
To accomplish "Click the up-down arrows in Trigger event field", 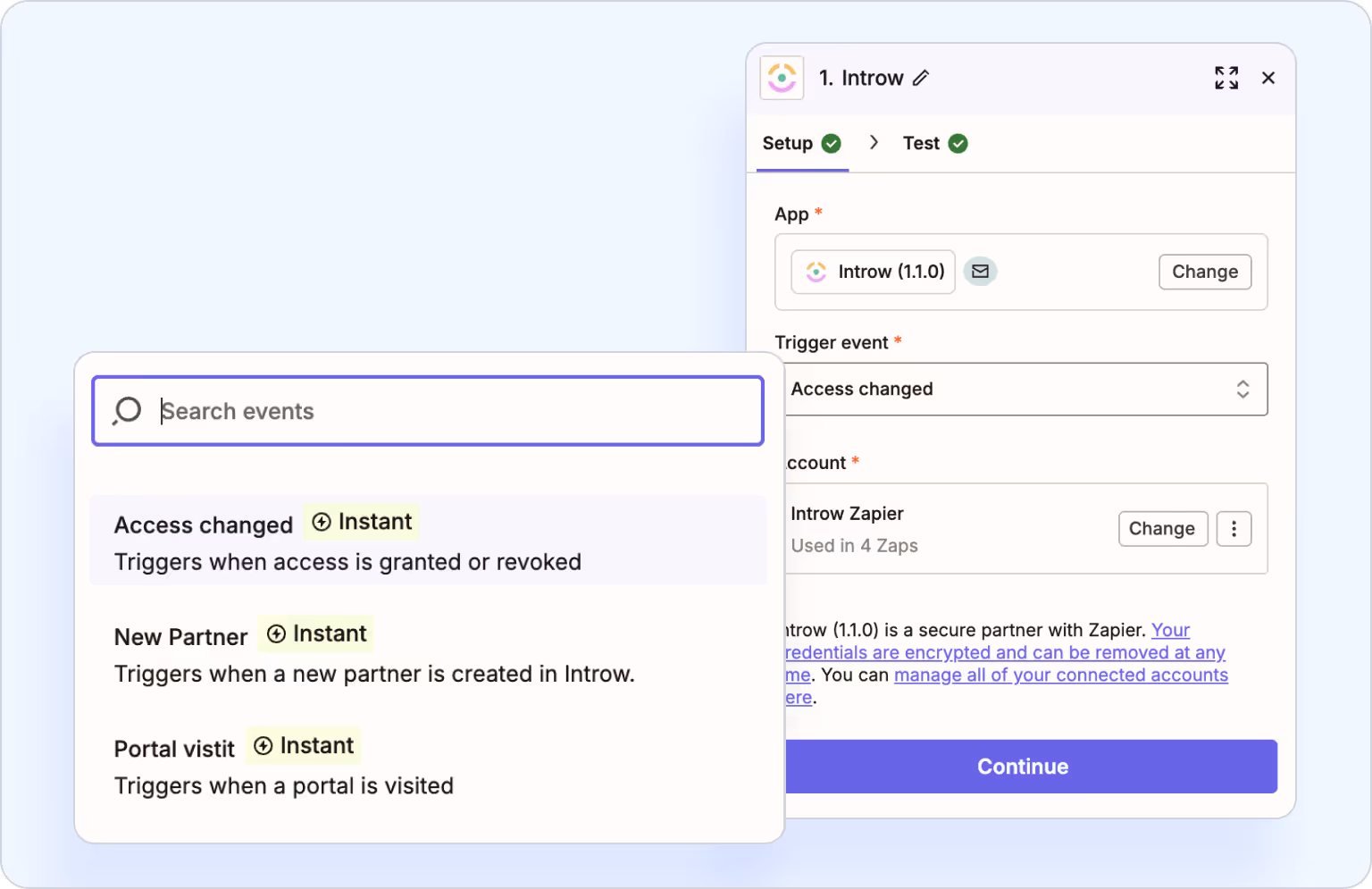I will [1242, 389].
